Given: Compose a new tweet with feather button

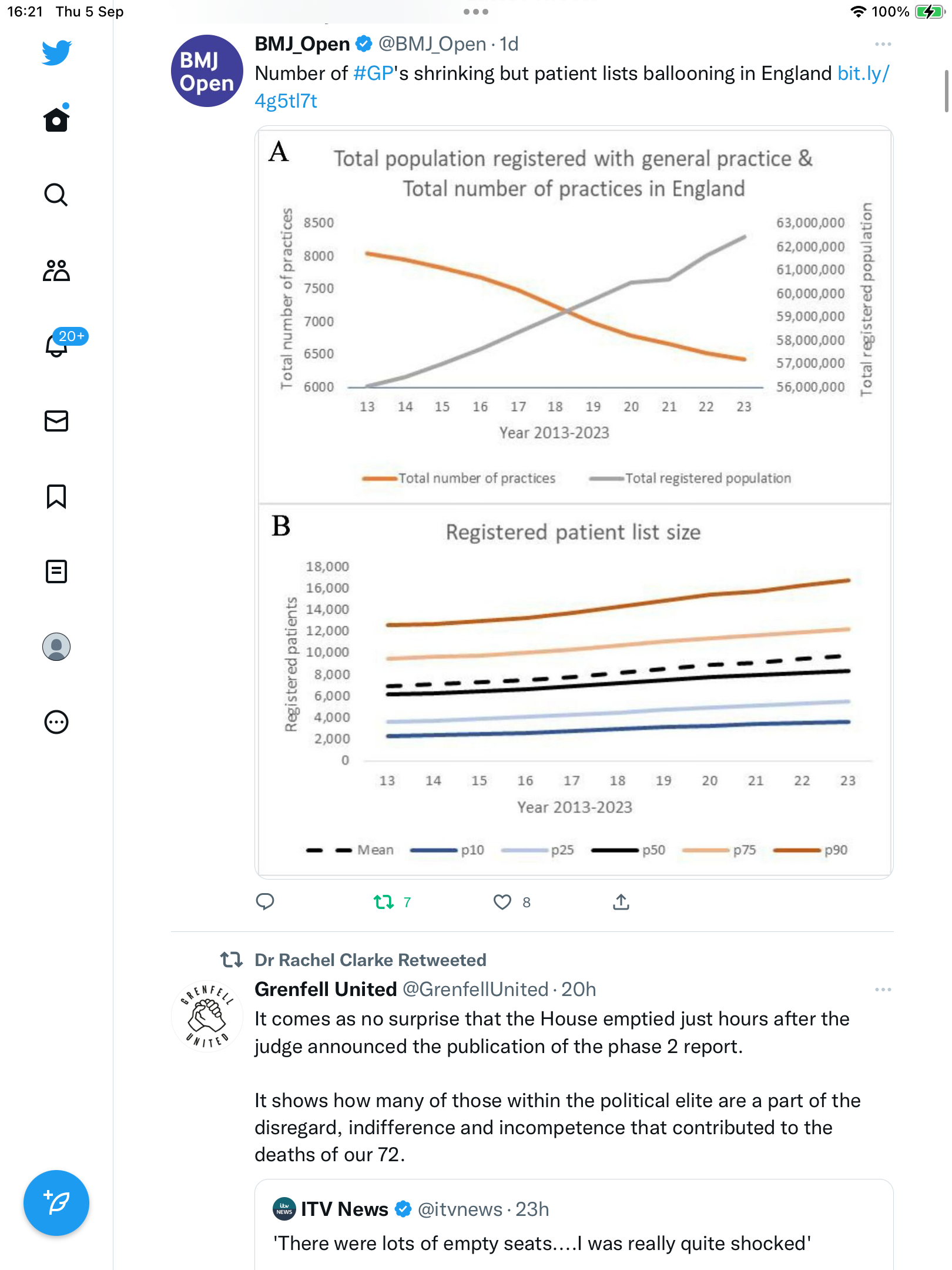Looking at the screenshot, I should (56, 1203).
